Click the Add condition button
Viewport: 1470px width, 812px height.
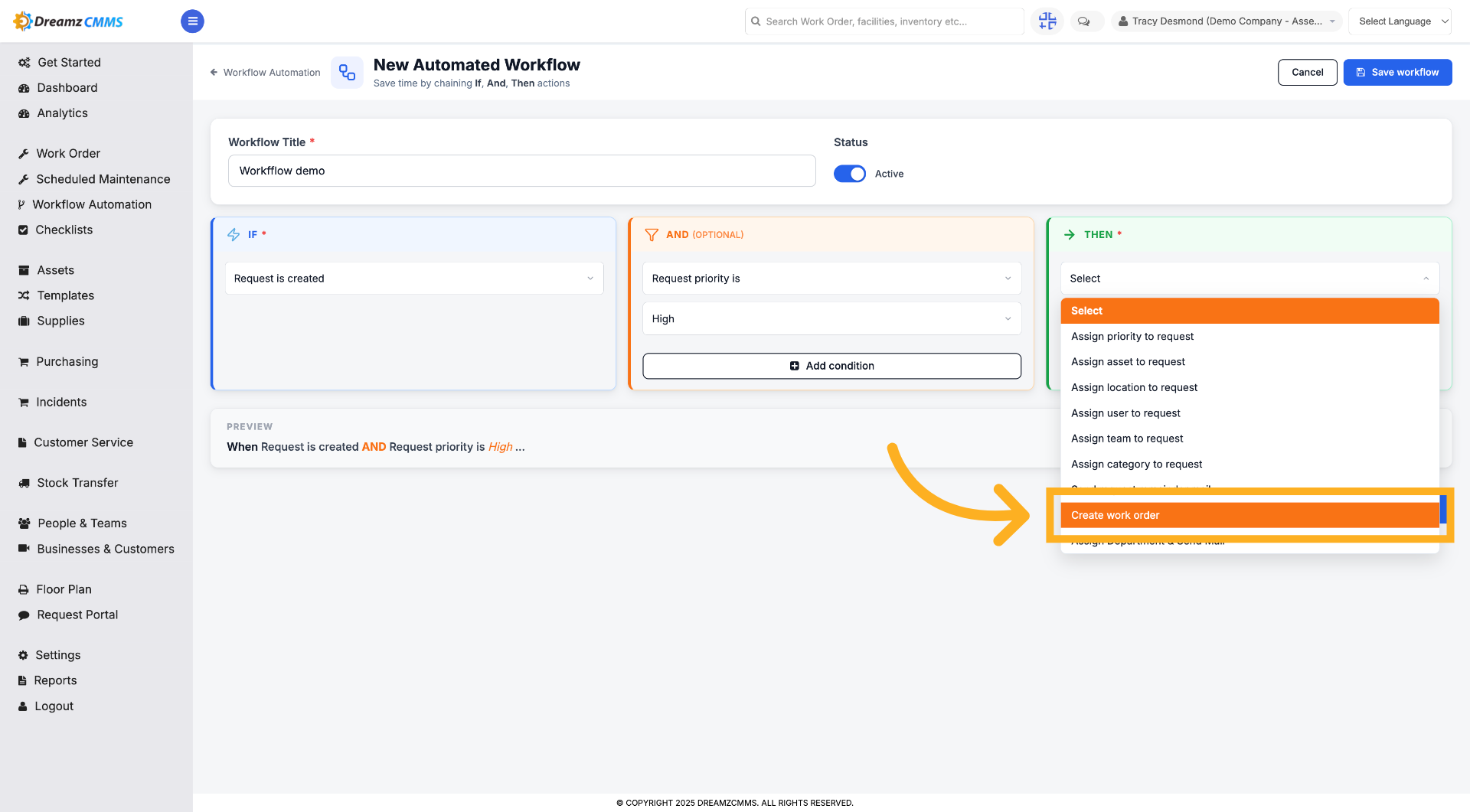pos(831,366)
